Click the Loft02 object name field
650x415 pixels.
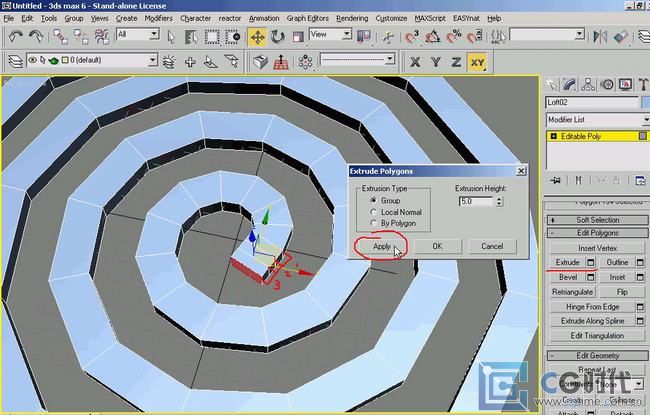point(592,102)
